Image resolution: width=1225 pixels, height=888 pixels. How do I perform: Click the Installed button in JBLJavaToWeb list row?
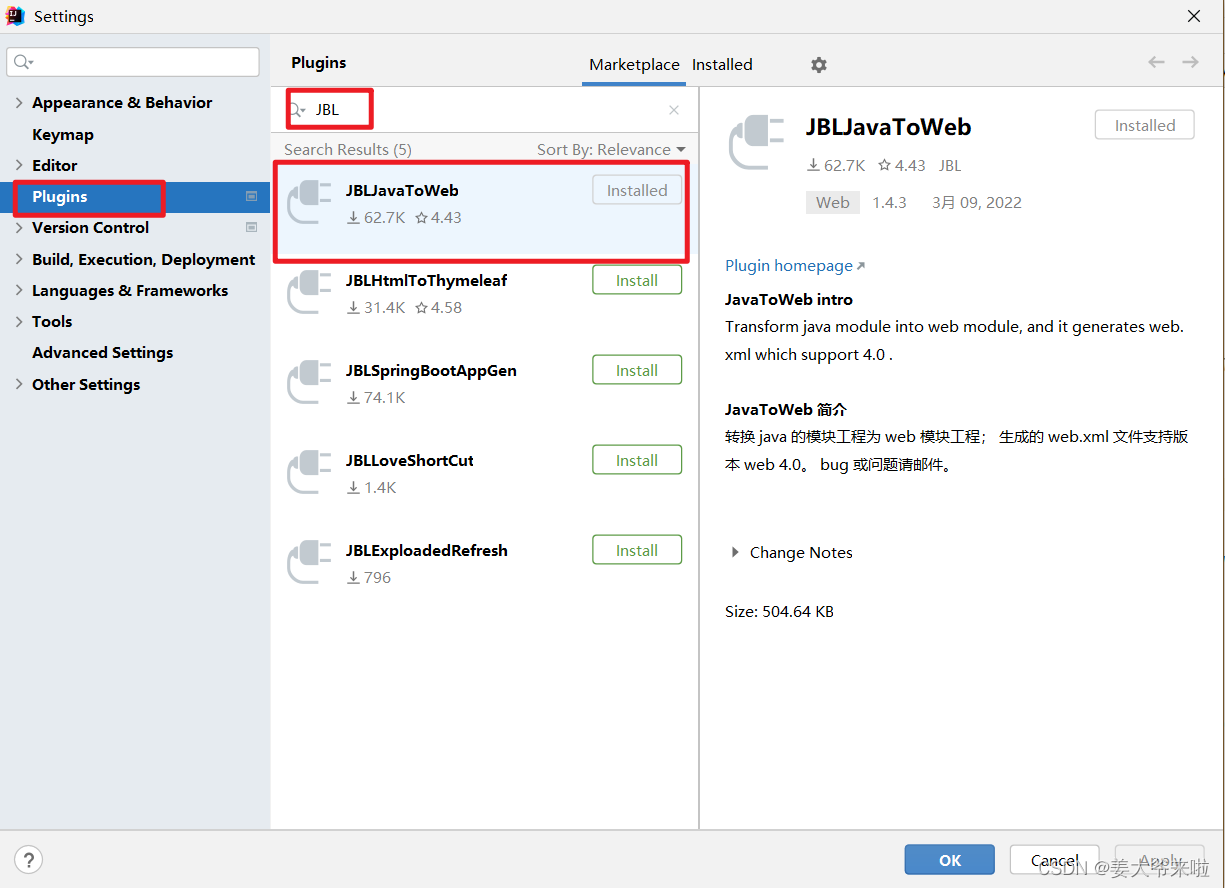[x=637, y=190]
